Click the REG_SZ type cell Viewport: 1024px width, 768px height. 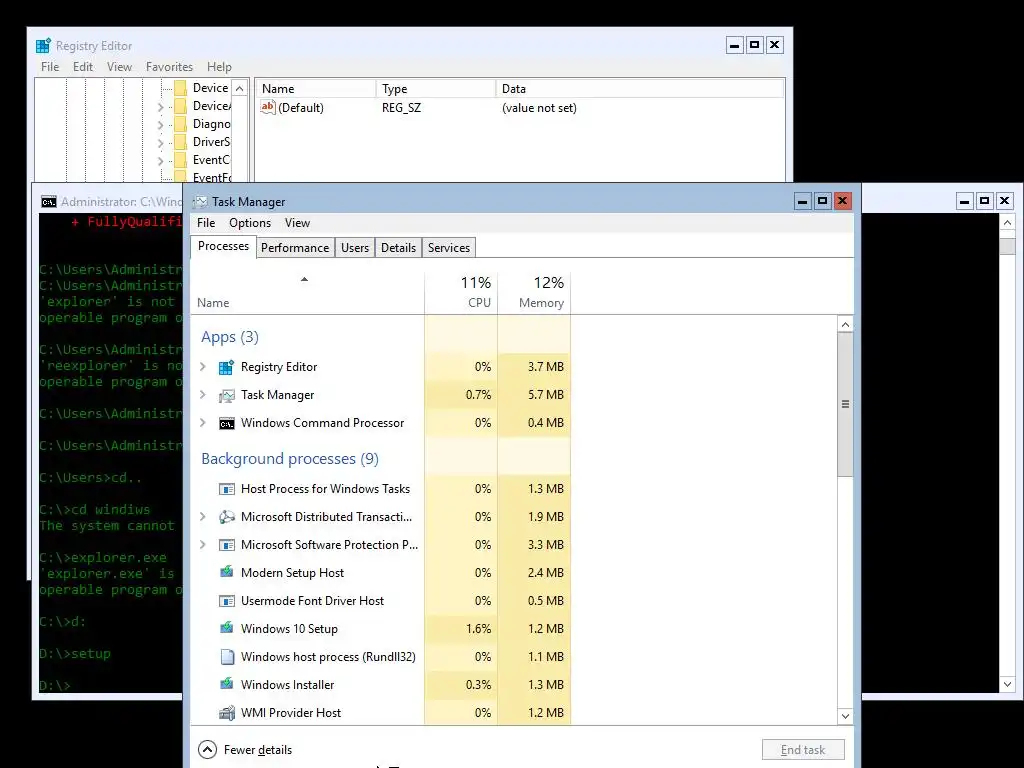(x=402, y=108)
